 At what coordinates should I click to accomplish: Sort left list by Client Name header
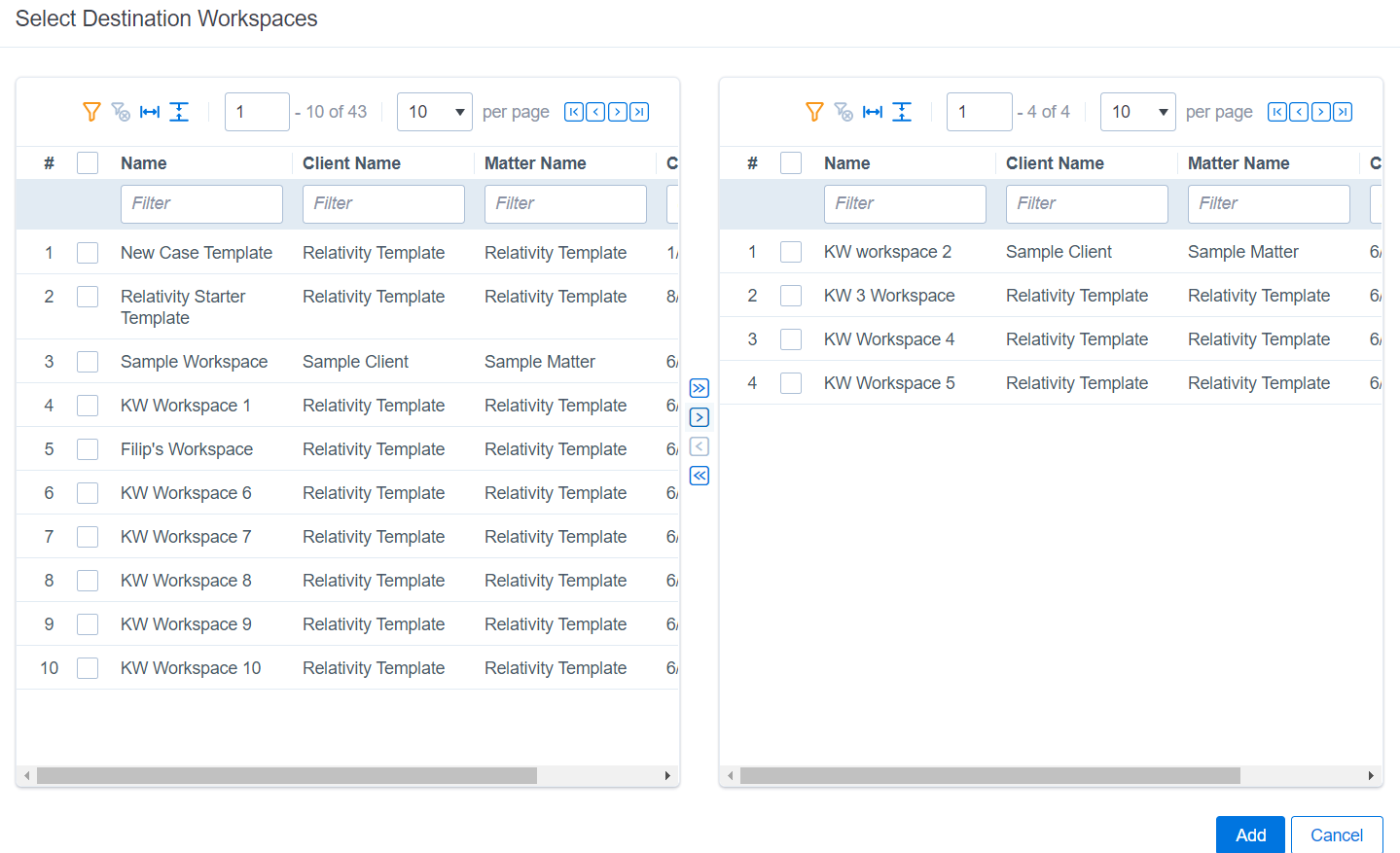[351, 163]
